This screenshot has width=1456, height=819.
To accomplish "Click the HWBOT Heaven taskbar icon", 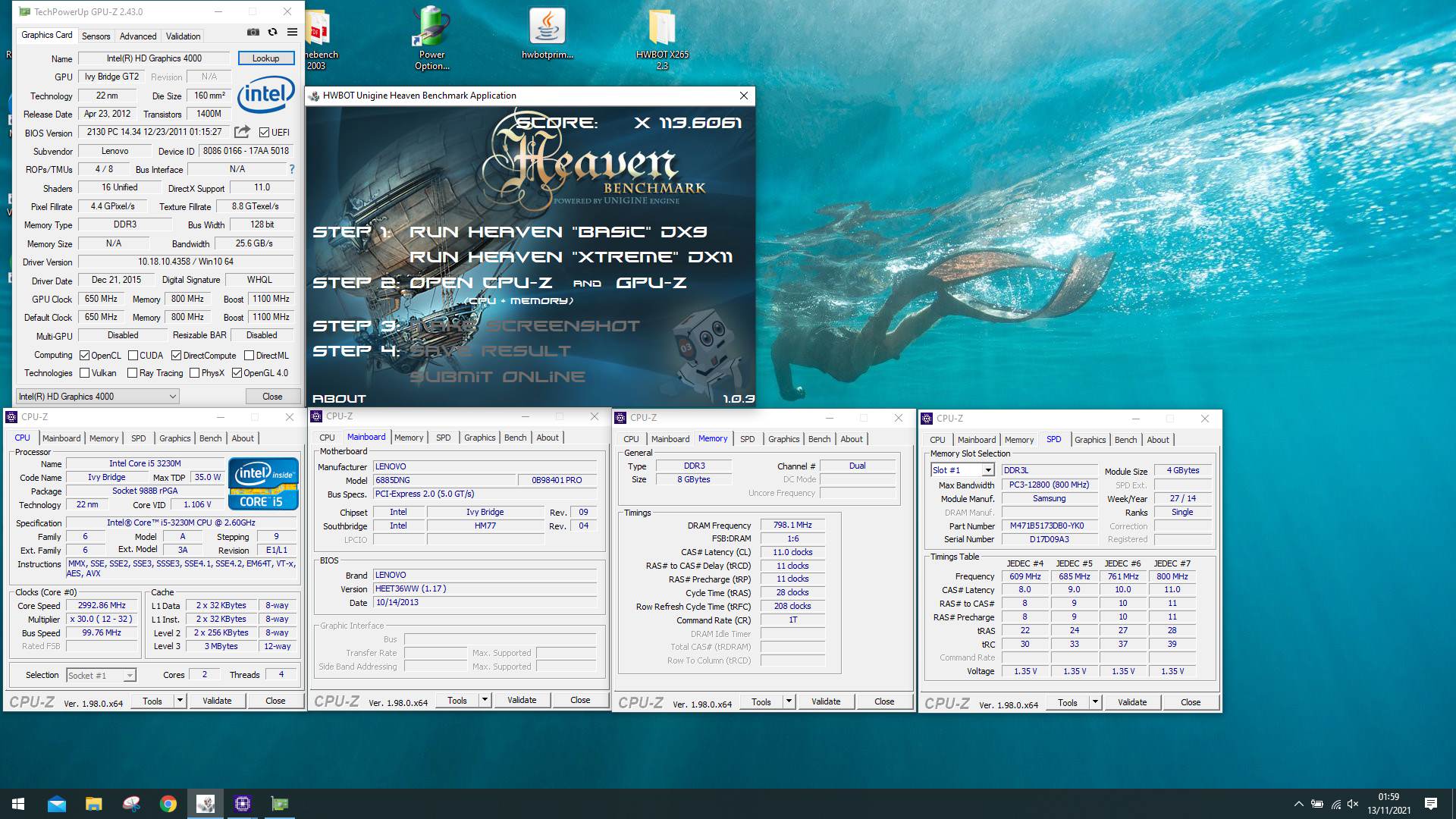I will (206, 804).
